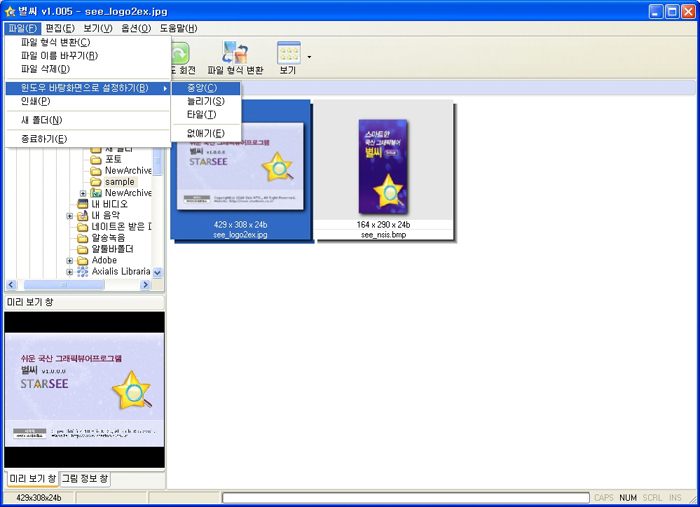Select 타일(T) wallpaper option
Screen dimensions: 700x507
point(206,115)
